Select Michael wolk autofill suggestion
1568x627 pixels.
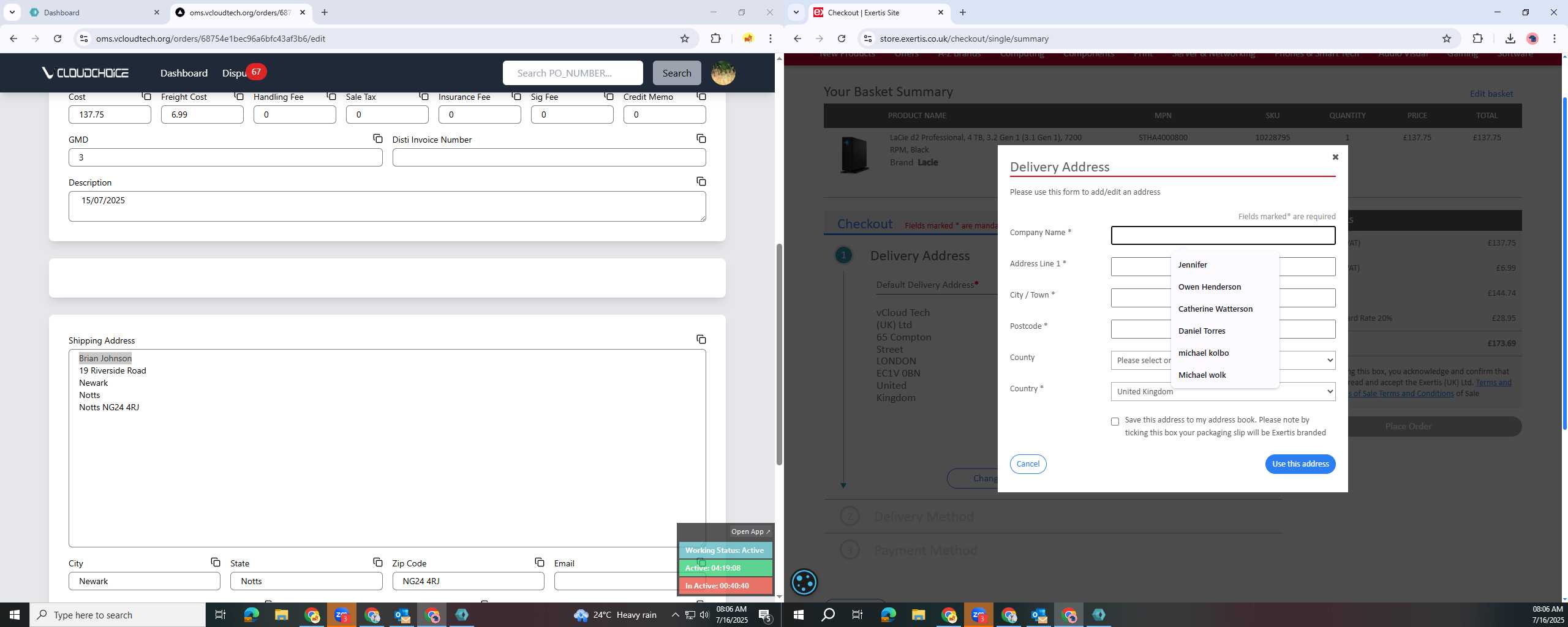[1225, 375]
